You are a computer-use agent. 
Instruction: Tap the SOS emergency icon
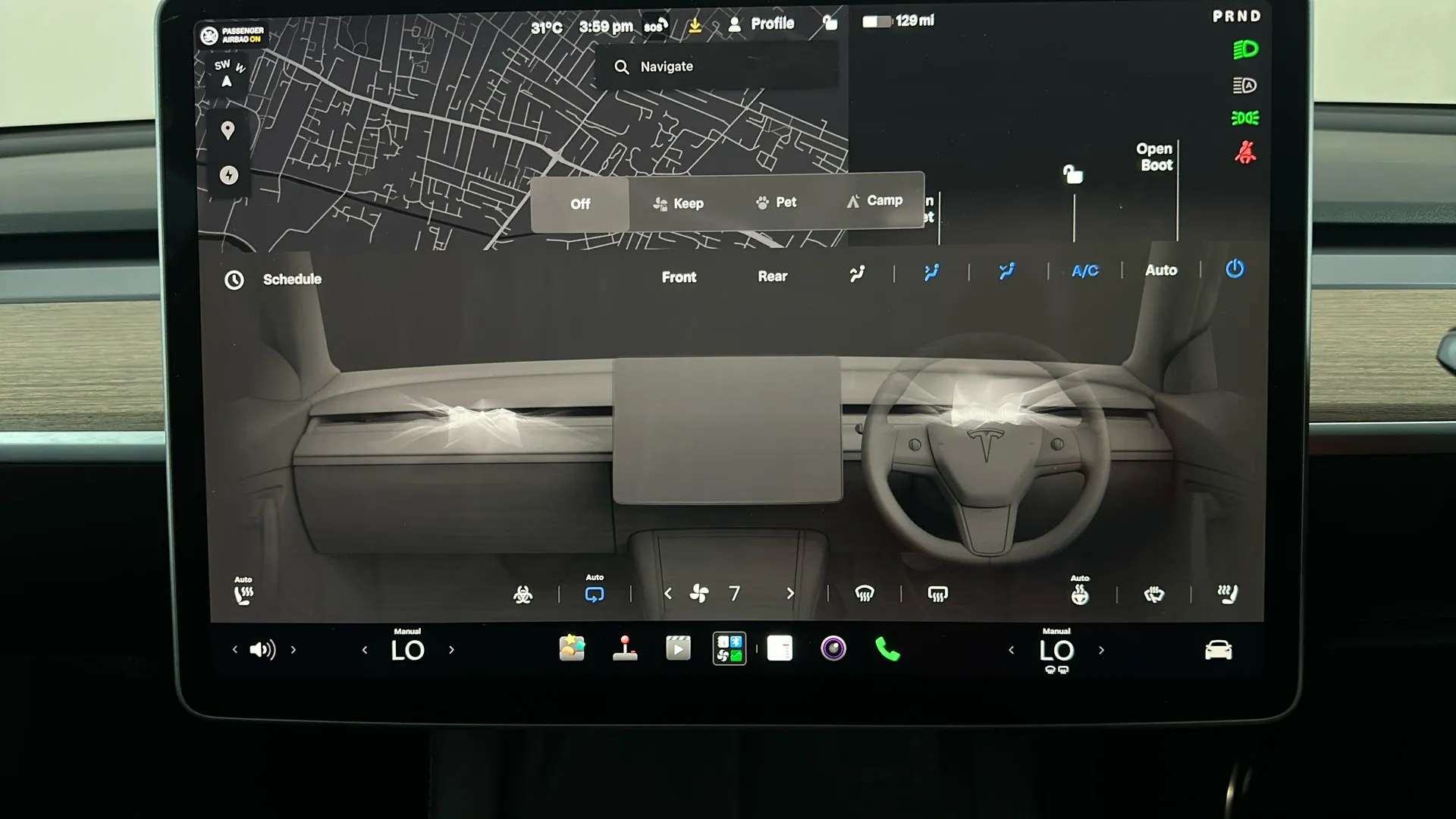[656, 25]
